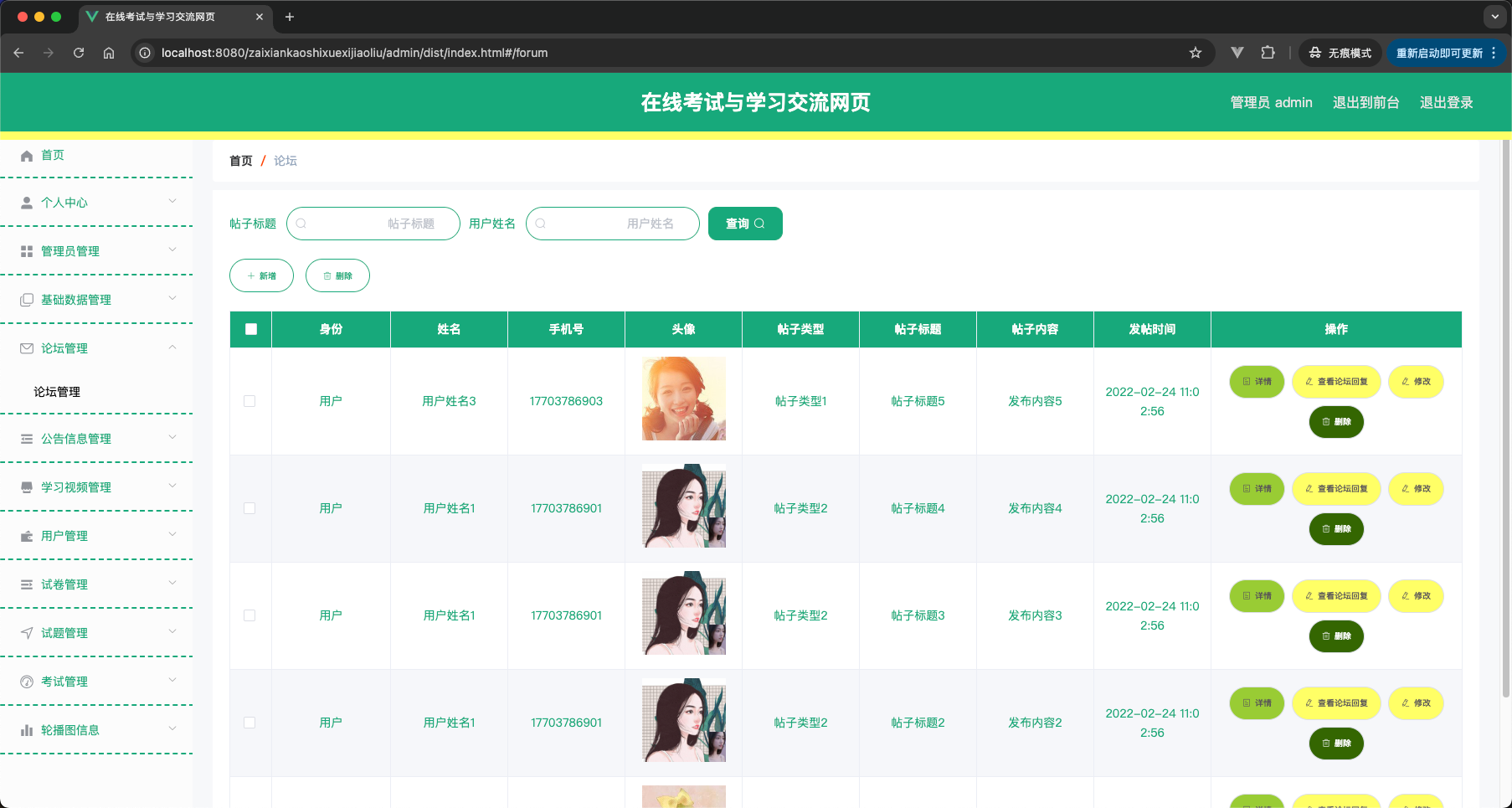Click the home icon beside 首页 in sidebar
The height and width of the screenshot is (808, 1512).
(27, 156)
